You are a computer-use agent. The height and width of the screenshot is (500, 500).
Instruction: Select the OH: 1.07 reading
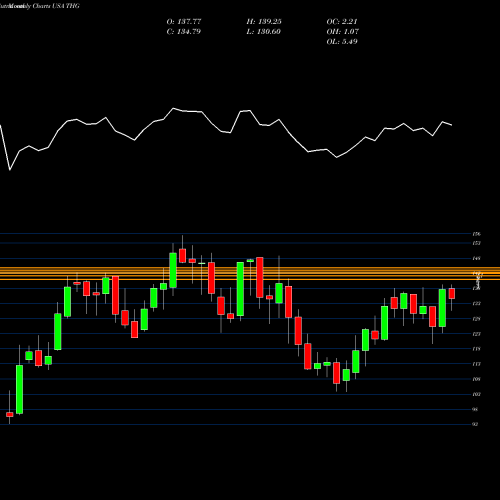point(342,32)
